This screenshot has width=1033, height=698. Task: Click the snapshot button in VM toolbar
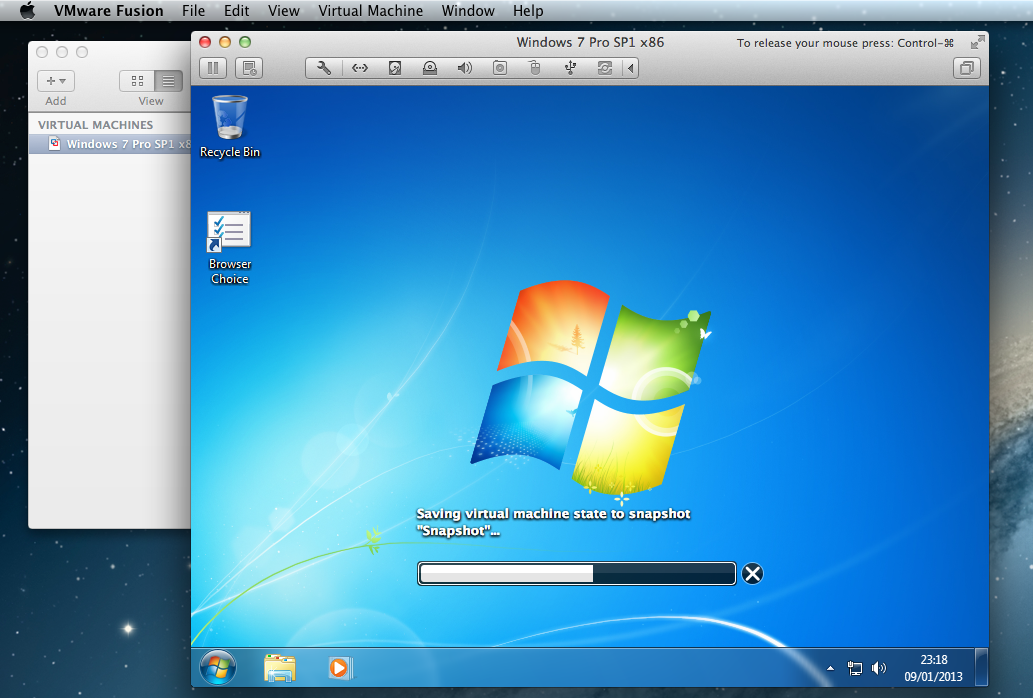point(248,68)
